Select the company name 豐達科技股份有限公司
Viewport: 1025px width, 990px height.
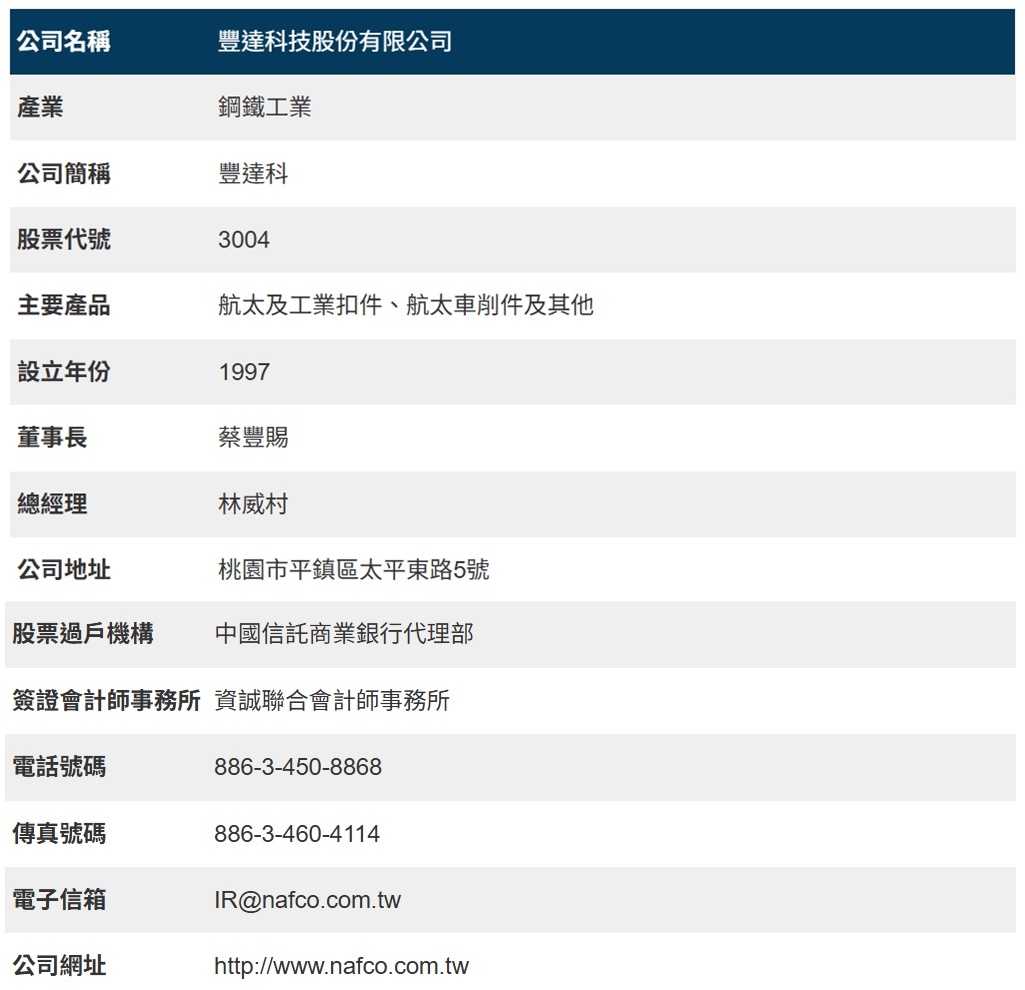click(x=335, y=41)
